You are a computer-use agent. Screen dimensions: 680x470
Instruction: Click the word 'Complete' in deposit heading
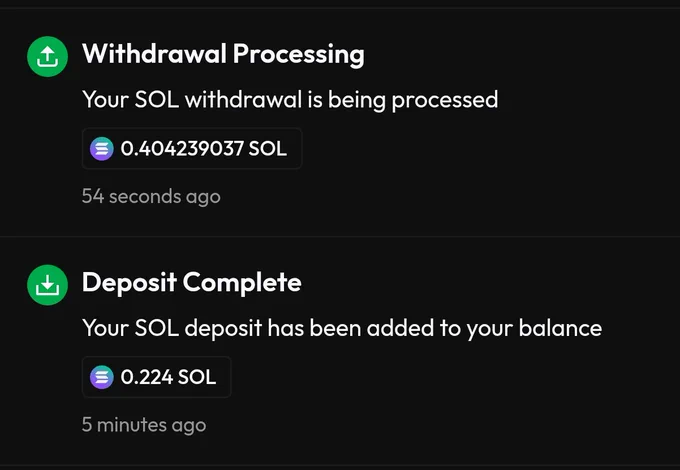[242, 284]
